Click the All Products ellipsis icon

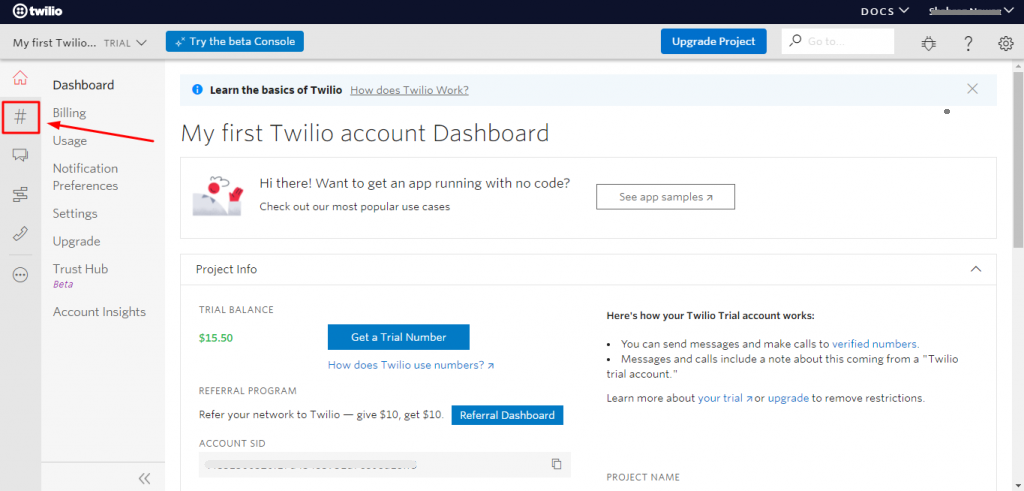point(20,275)
